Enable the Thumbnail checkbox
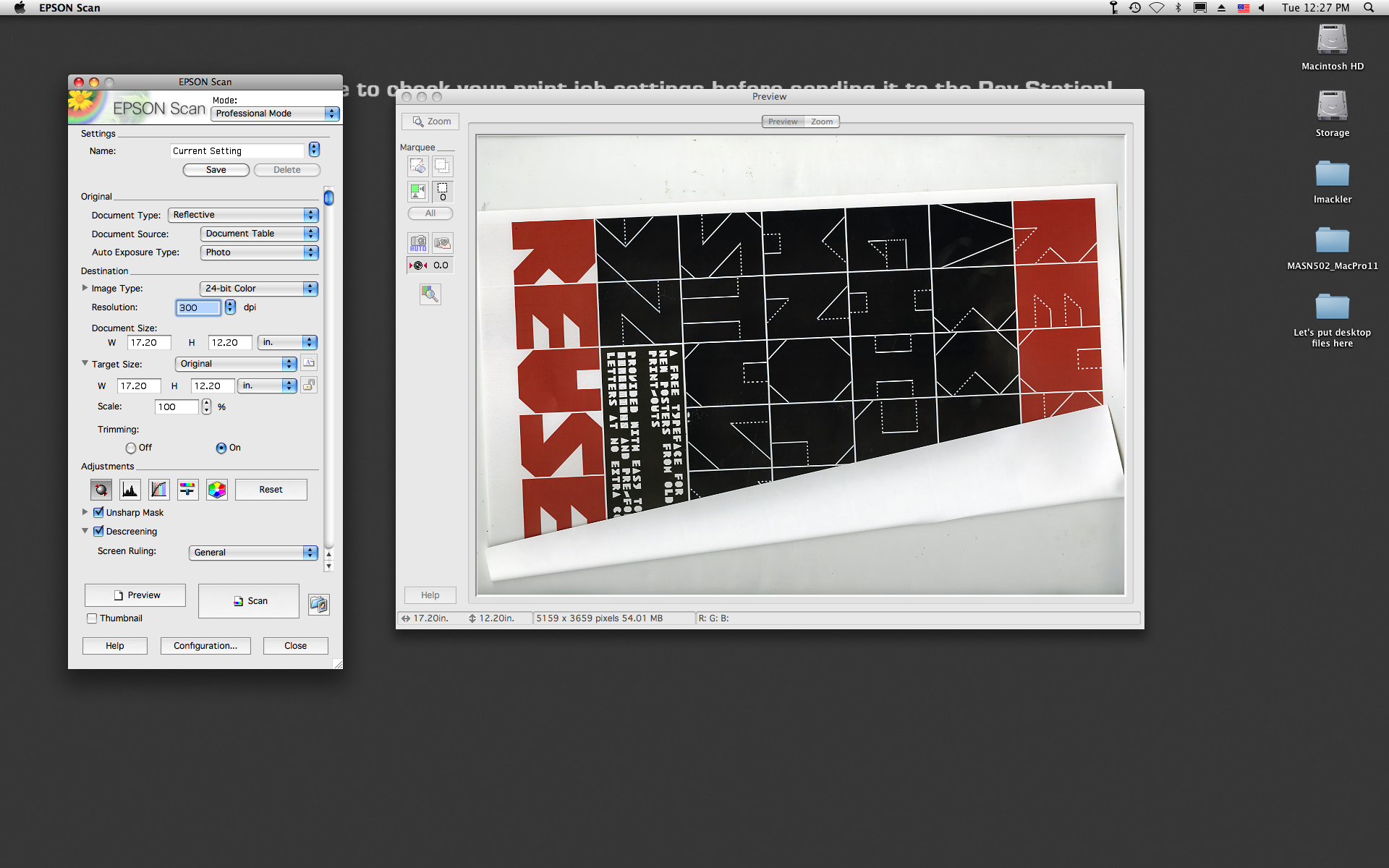The image size is (1389, 868). pos(92,618)
